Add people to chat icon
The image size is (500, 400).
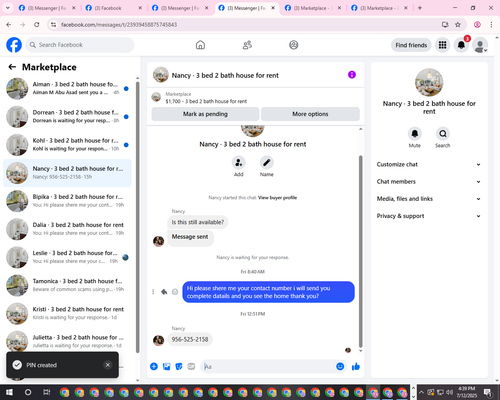239,163
